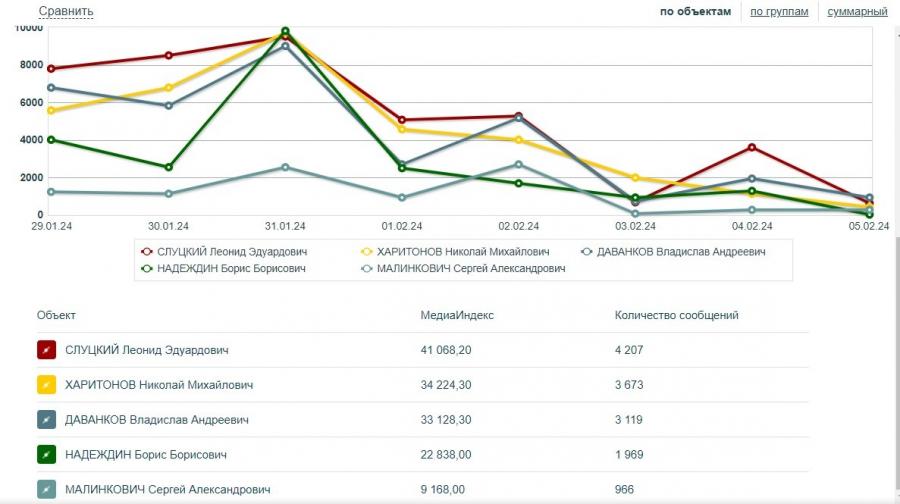Open the 'суммарный' view tab
The width and height of the screenshot is (900, 504).
[857, 12]
